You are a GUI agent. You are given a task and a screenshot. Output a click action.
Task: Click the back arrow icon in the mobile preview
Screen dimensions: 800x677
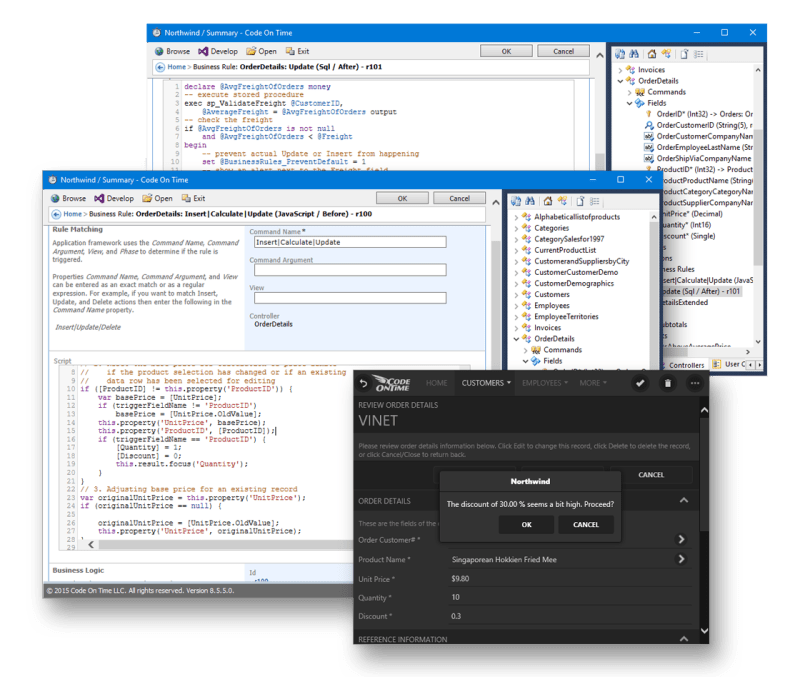364,384
